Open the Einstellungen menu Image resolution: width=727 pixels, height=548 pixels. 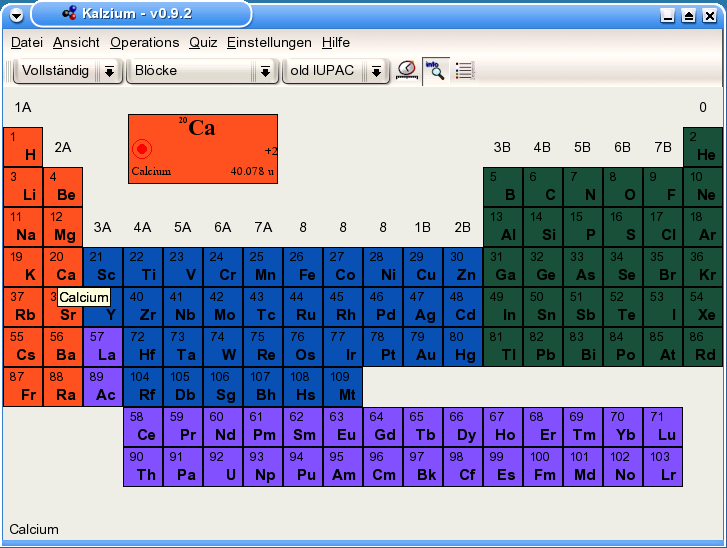point(269,42)
